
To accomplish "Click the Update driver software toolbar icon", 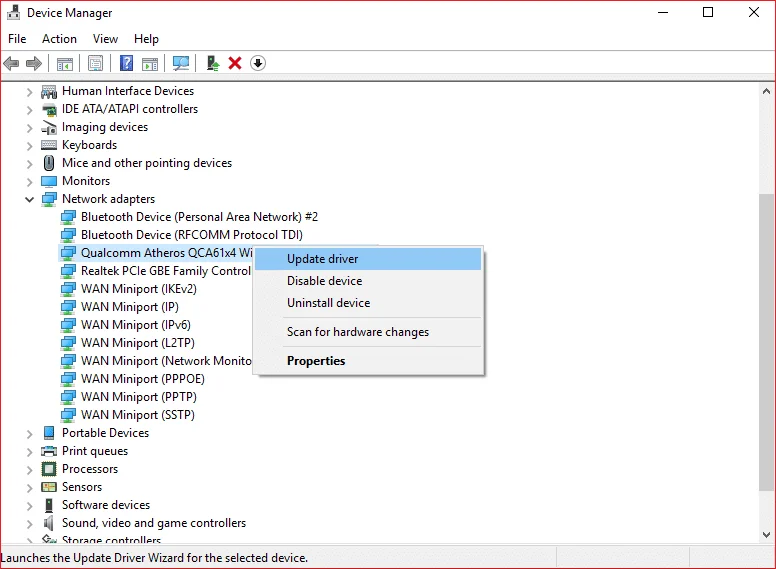I will tap(213, 63).
